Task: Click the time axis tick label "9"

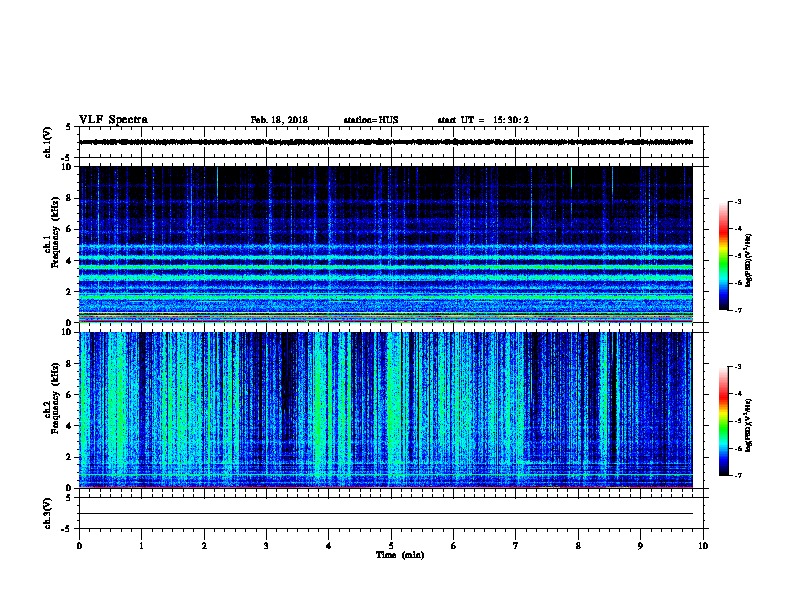Action: pos(640,546)
